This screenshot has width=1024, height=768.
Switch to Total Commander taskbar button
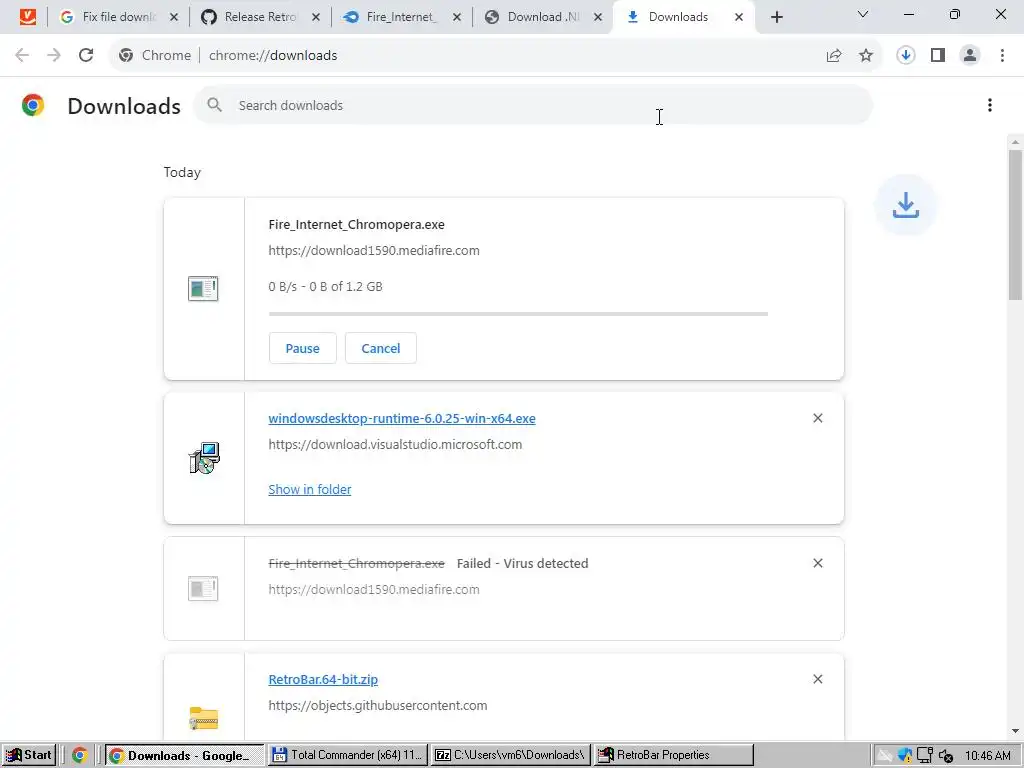(347, 755)
